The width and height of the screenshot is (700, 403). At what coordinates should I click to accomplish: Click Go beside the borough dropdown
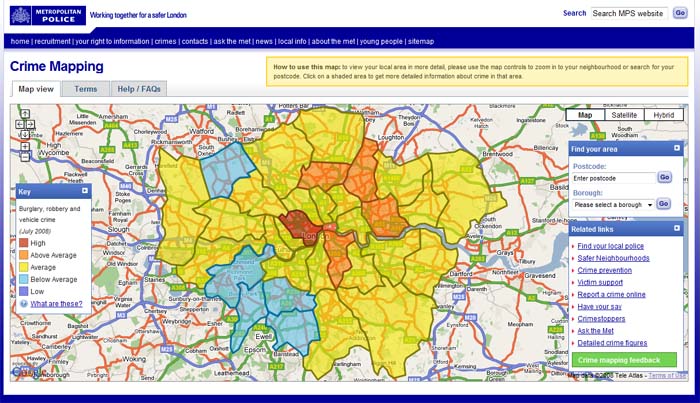[663, 204]
